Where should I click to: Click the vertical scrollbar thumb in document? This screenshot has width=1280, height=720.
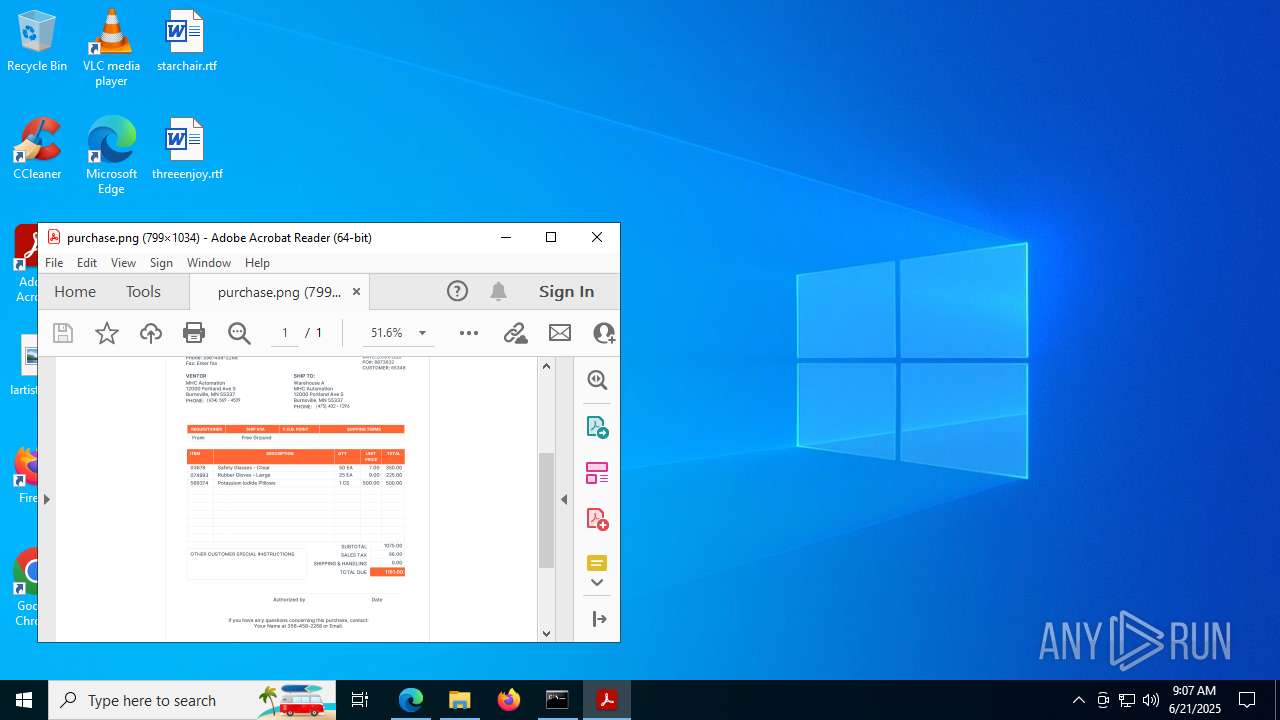coord(546,511)
